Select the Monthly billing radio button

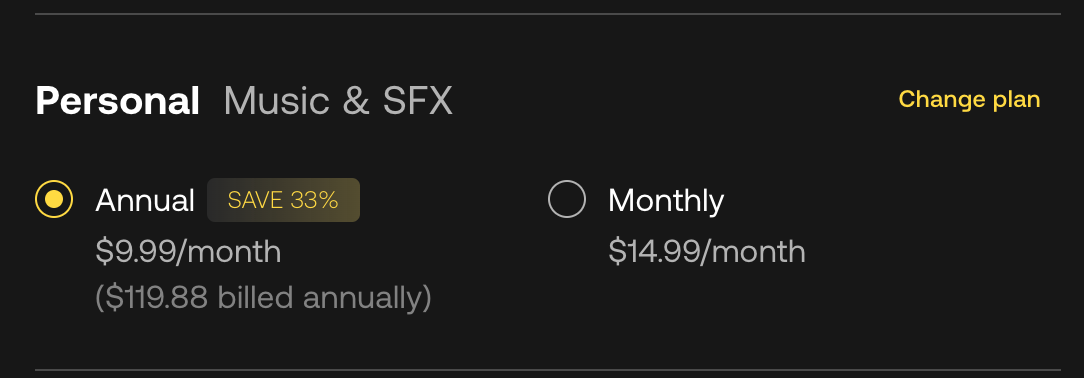coord(567,199)
